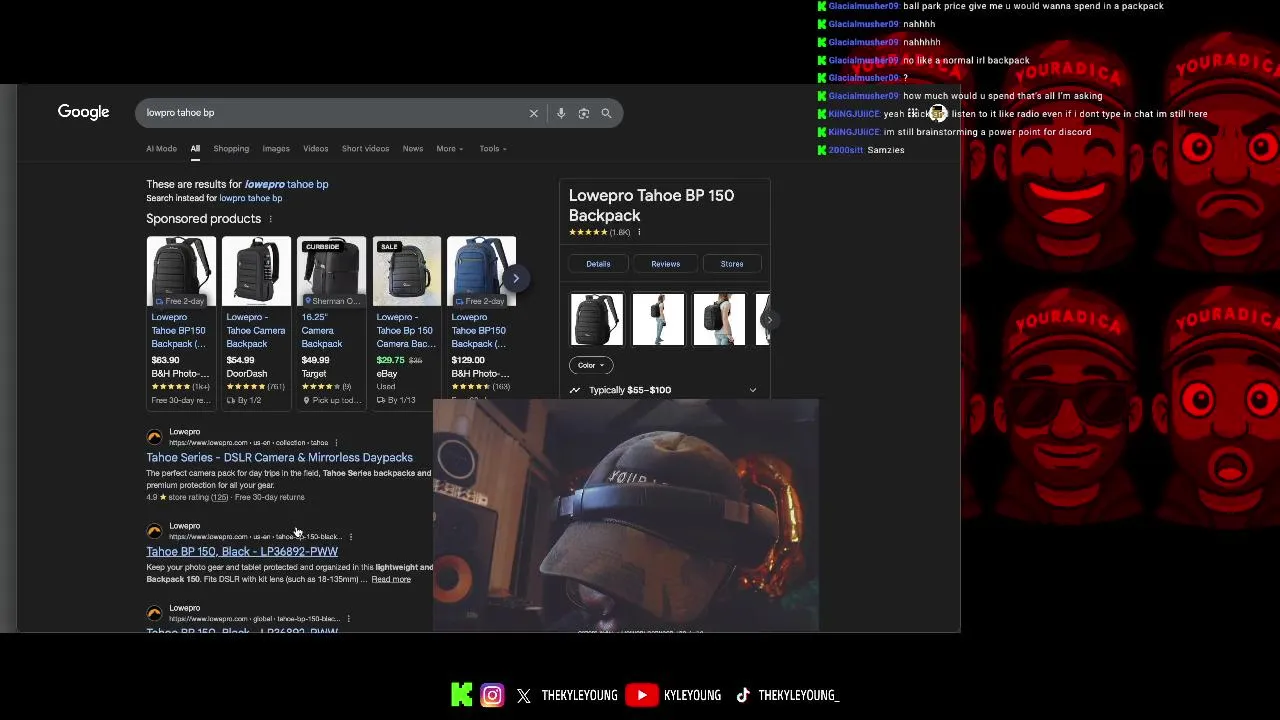Show next sponsored products with arrow
The height and width of the screenshot is (720, 1280).
pyautogui.click(x=515, y=278)
